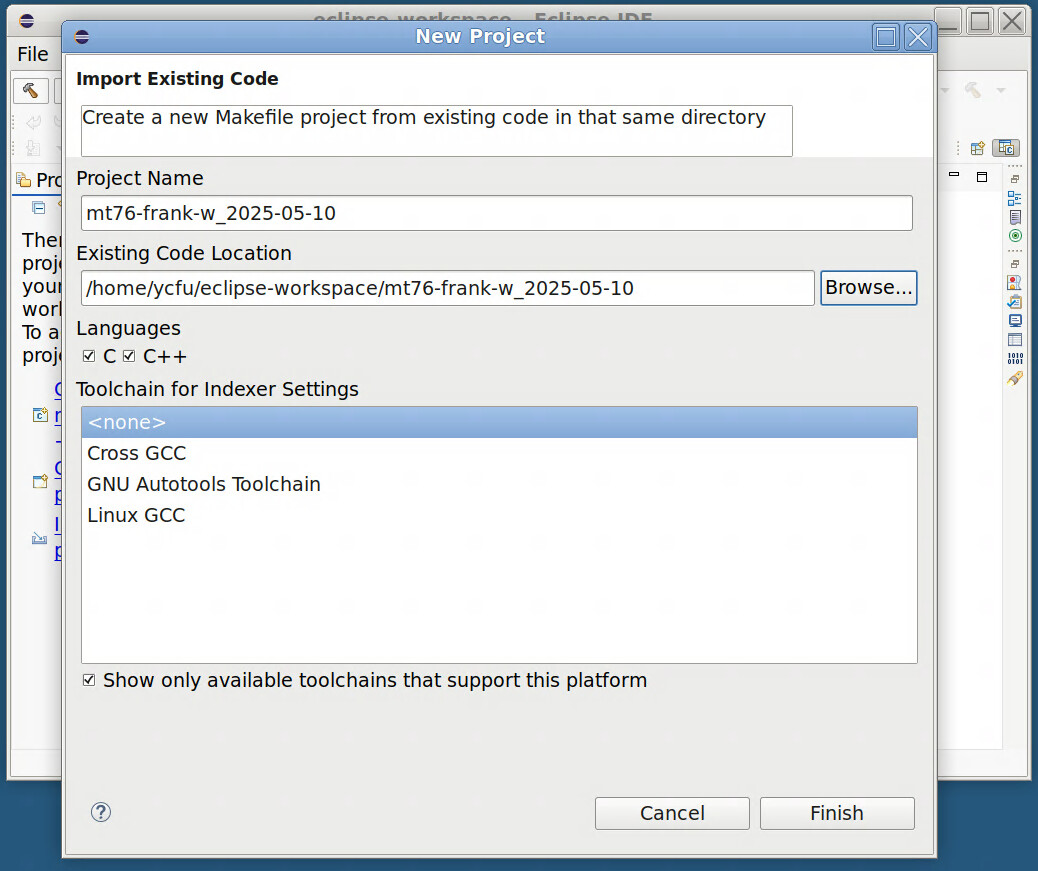This screenshot has height=871, width=1038.
Task: Maximize the Eclipse editor area view
Action: (982, 177)
